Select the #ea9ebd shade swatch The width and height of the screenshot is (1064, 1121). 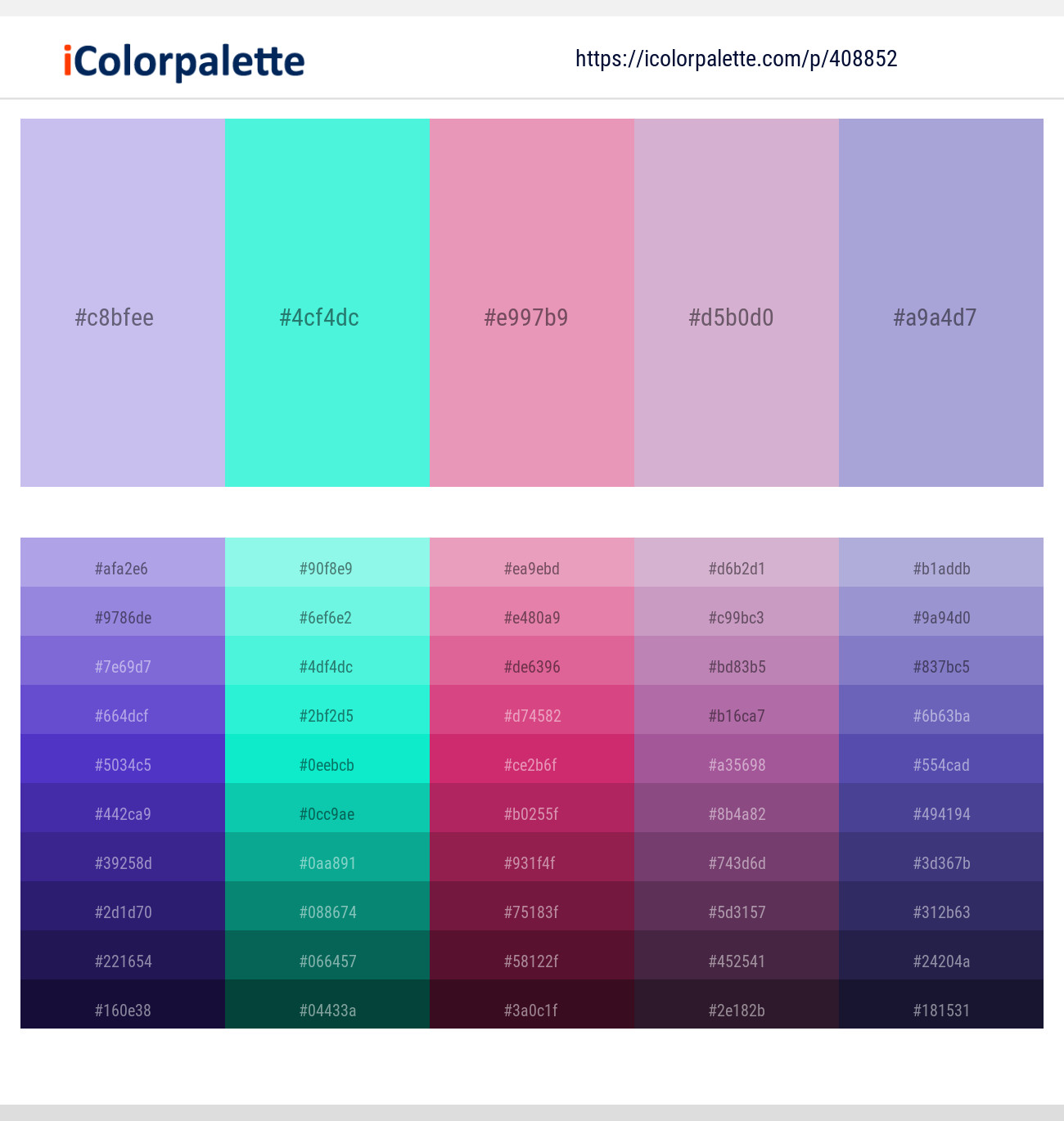[x=531, y=569]
